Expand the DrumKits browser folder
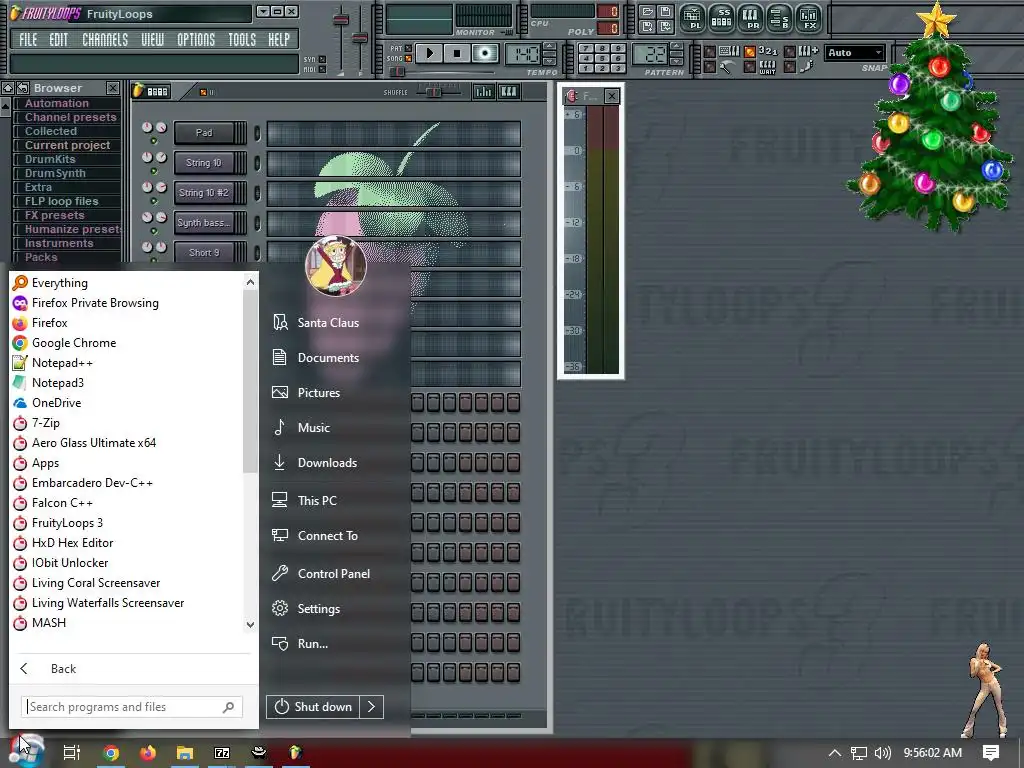Image resolution: width=1024 pixels, height=768 pixels. point(50,159)
